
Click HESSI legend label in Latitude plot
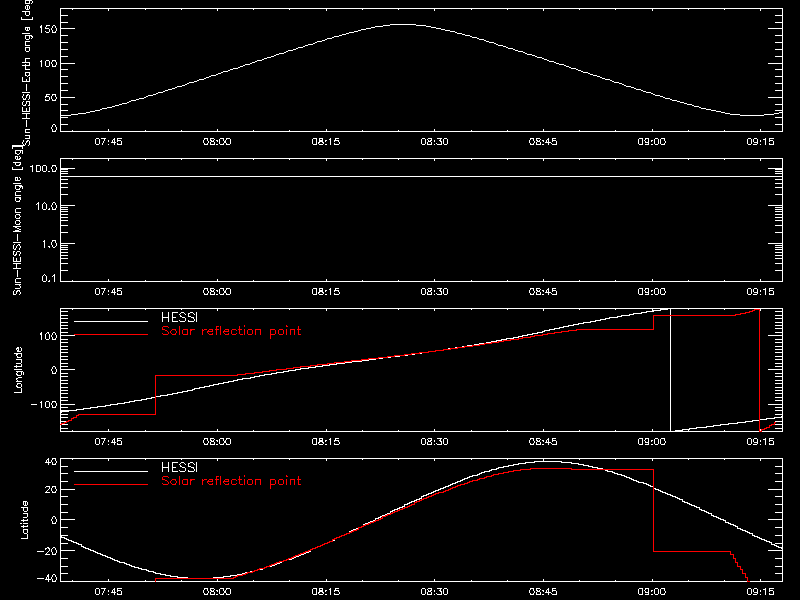click(179, 467)
